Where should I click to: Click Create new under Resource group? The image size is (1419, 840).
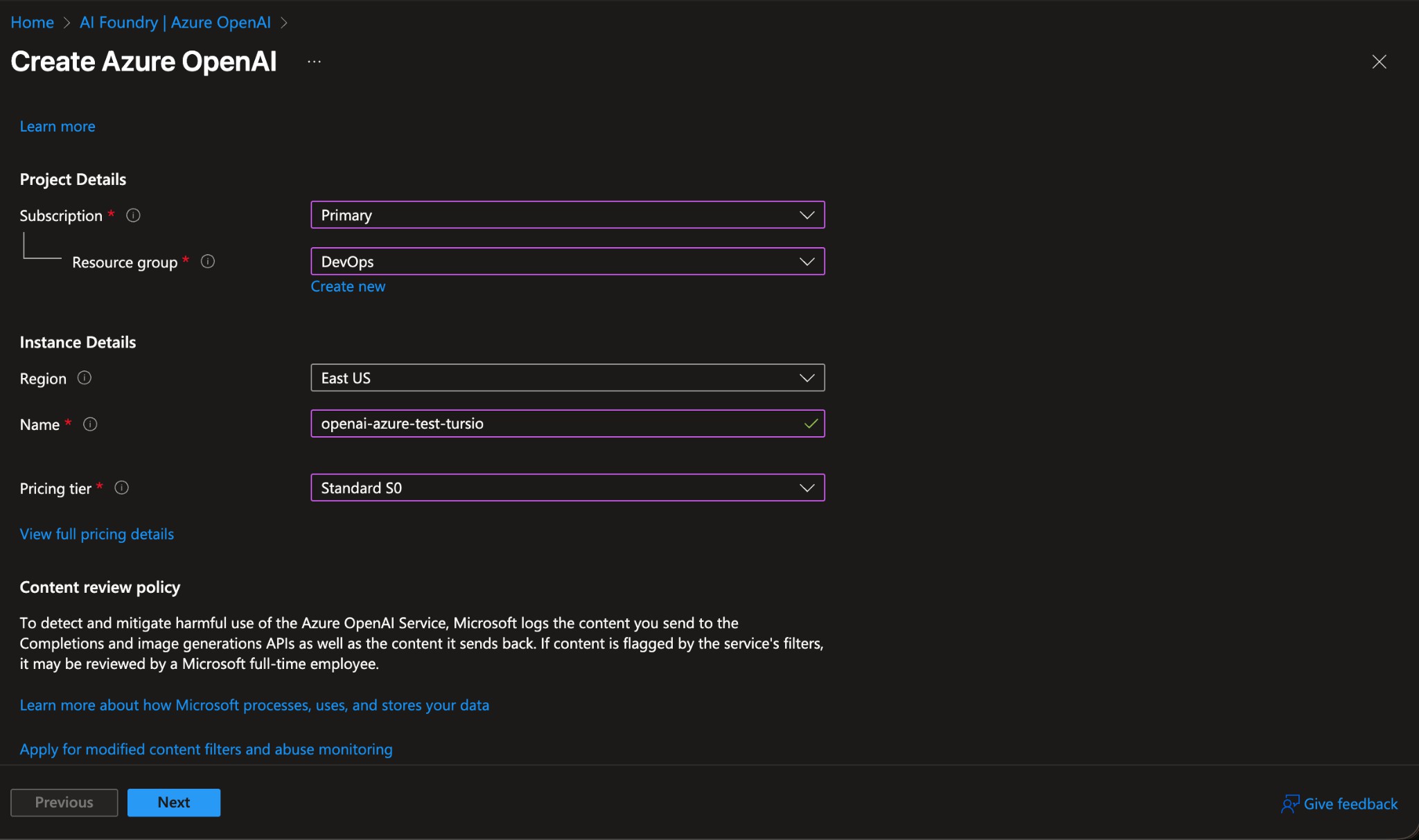point(347,286)
